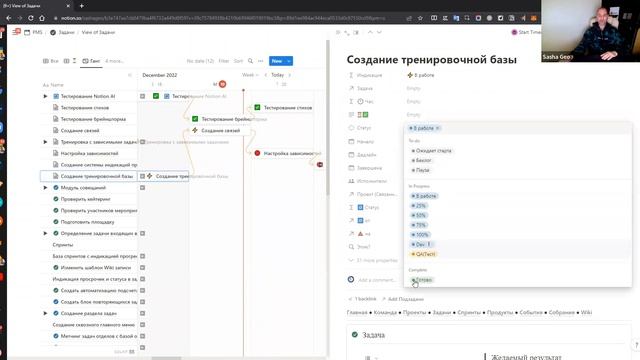Switch to the Гант view tab
This screenshot has width=640, height=360.
[x=91, y=61]
